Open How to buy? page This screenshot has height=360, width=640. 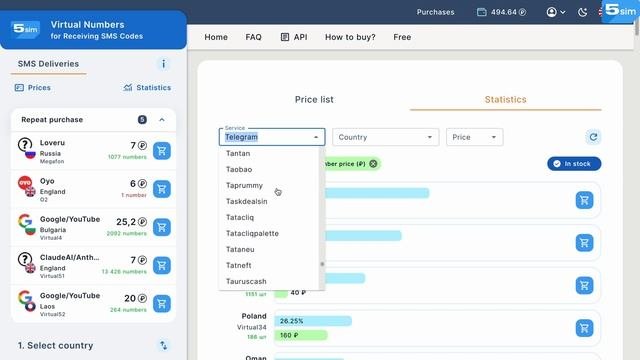[x=350, y=37]
